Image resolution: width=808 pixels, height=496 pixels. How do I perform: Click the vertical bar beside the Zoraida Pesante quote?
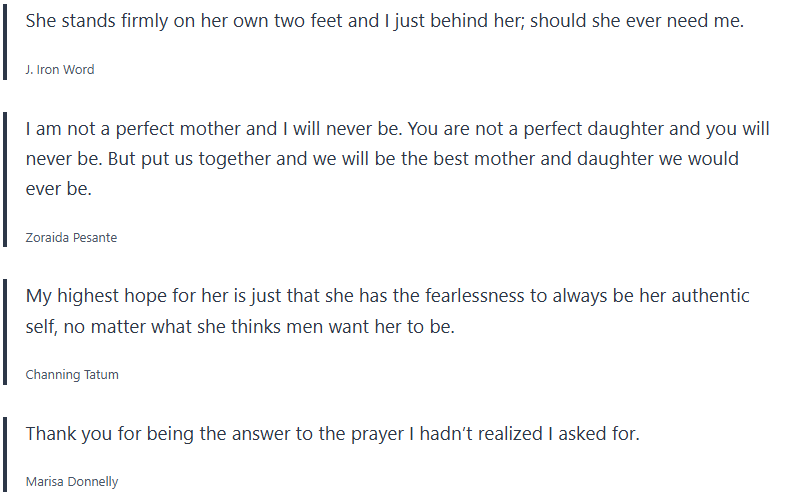(x=5, y=178)
